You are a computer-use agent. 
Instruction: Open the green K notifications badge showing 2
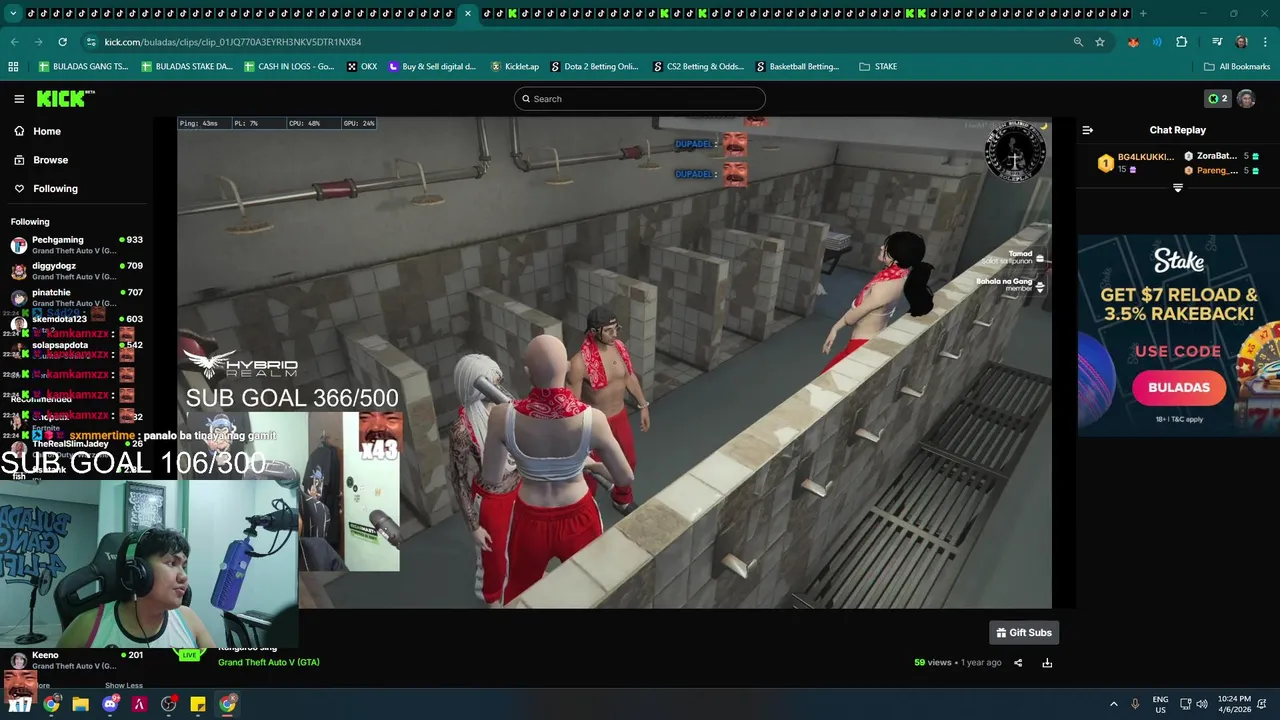coord(1217,99)
